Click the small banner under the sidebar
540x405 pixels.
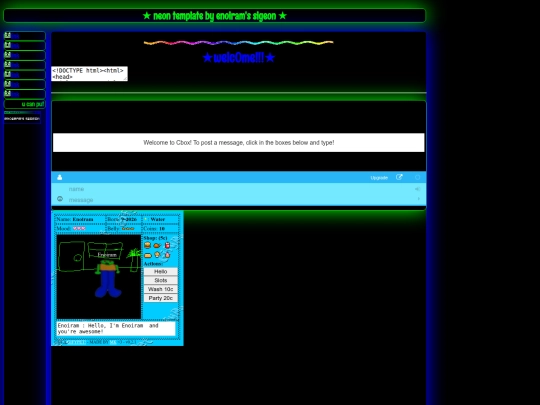tap(22, 117)
